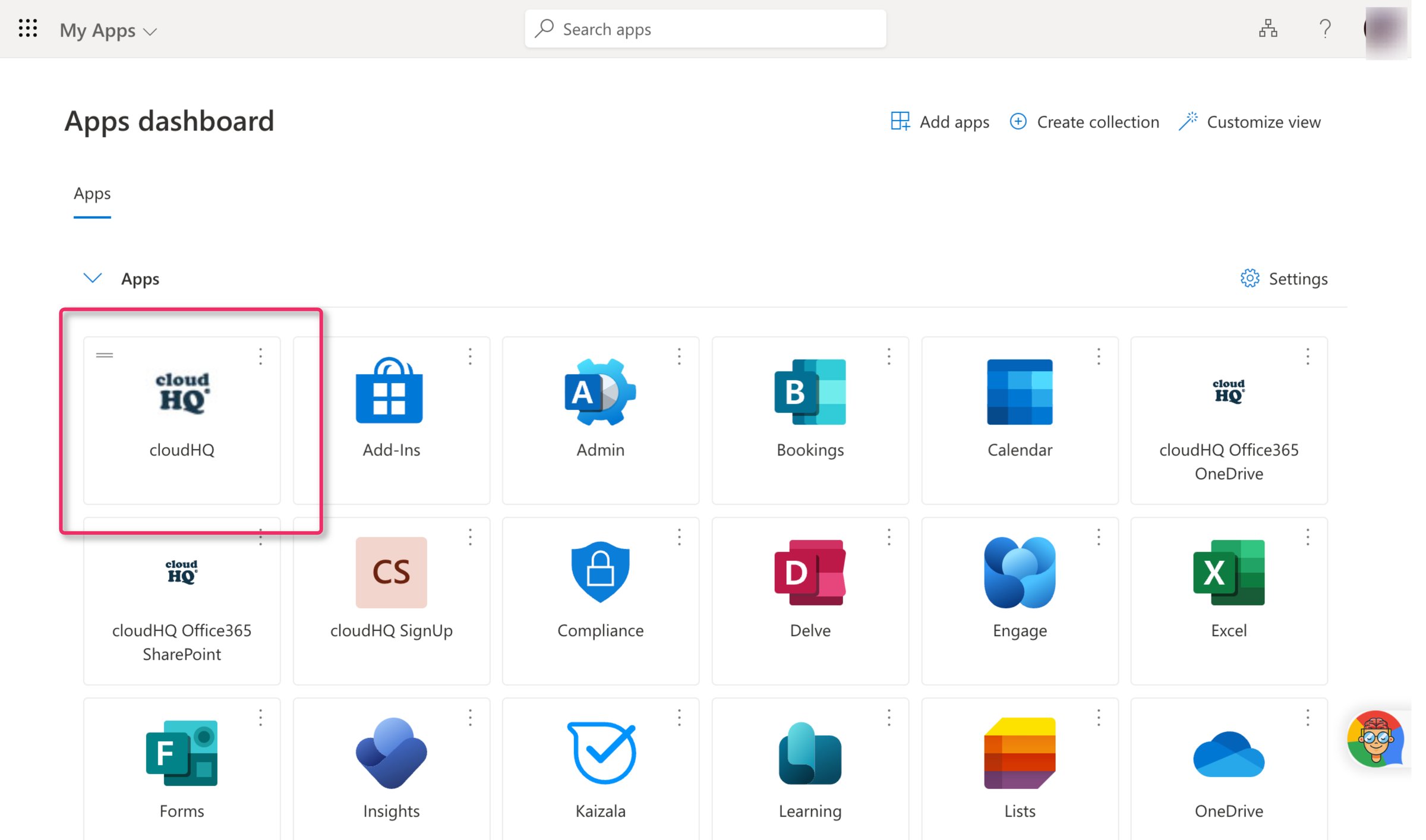
Task: Click the Search apps field
Action: click(x=705, y=29)
